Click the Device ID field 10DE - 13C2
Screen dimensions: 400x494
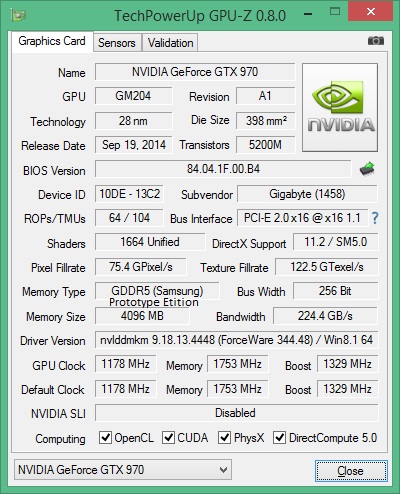pos(129,194)
